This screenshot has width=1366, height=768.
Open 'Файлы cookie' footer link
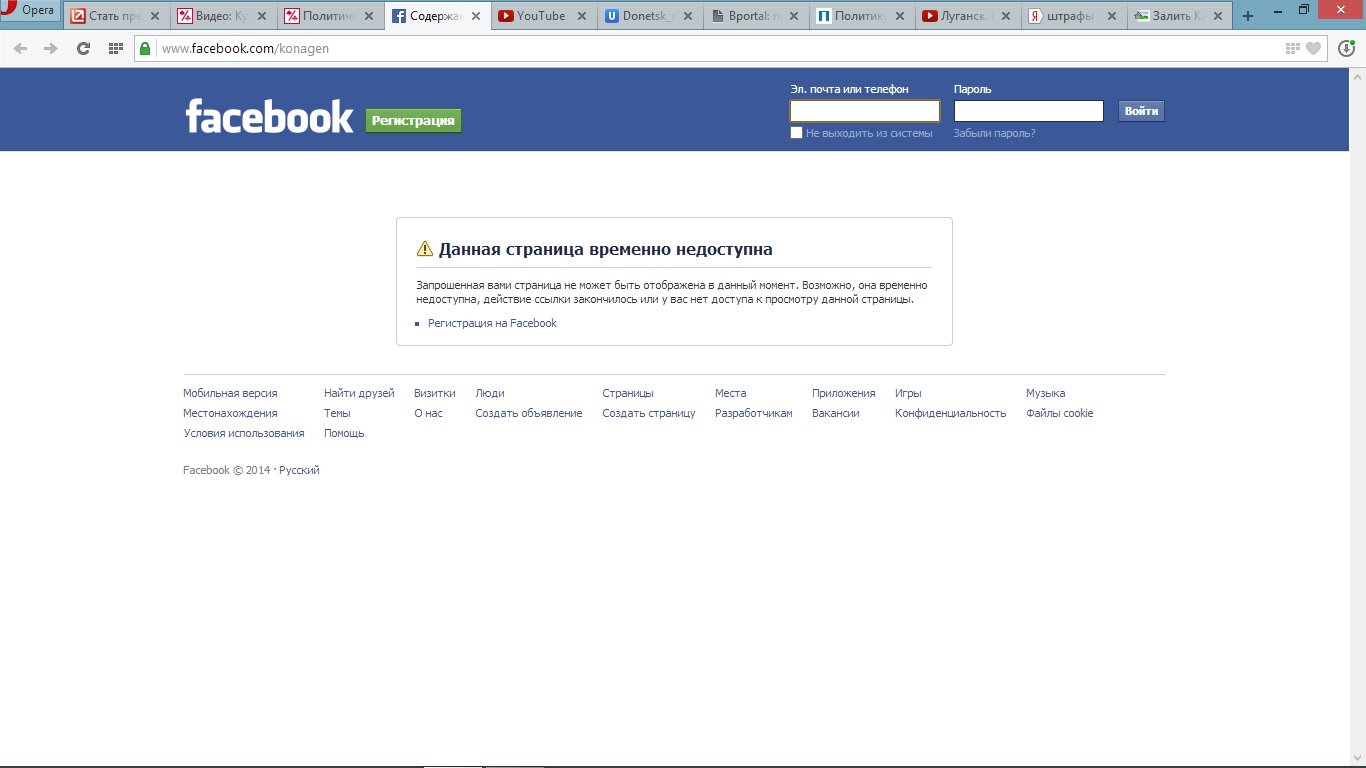tap(1060, 413)
